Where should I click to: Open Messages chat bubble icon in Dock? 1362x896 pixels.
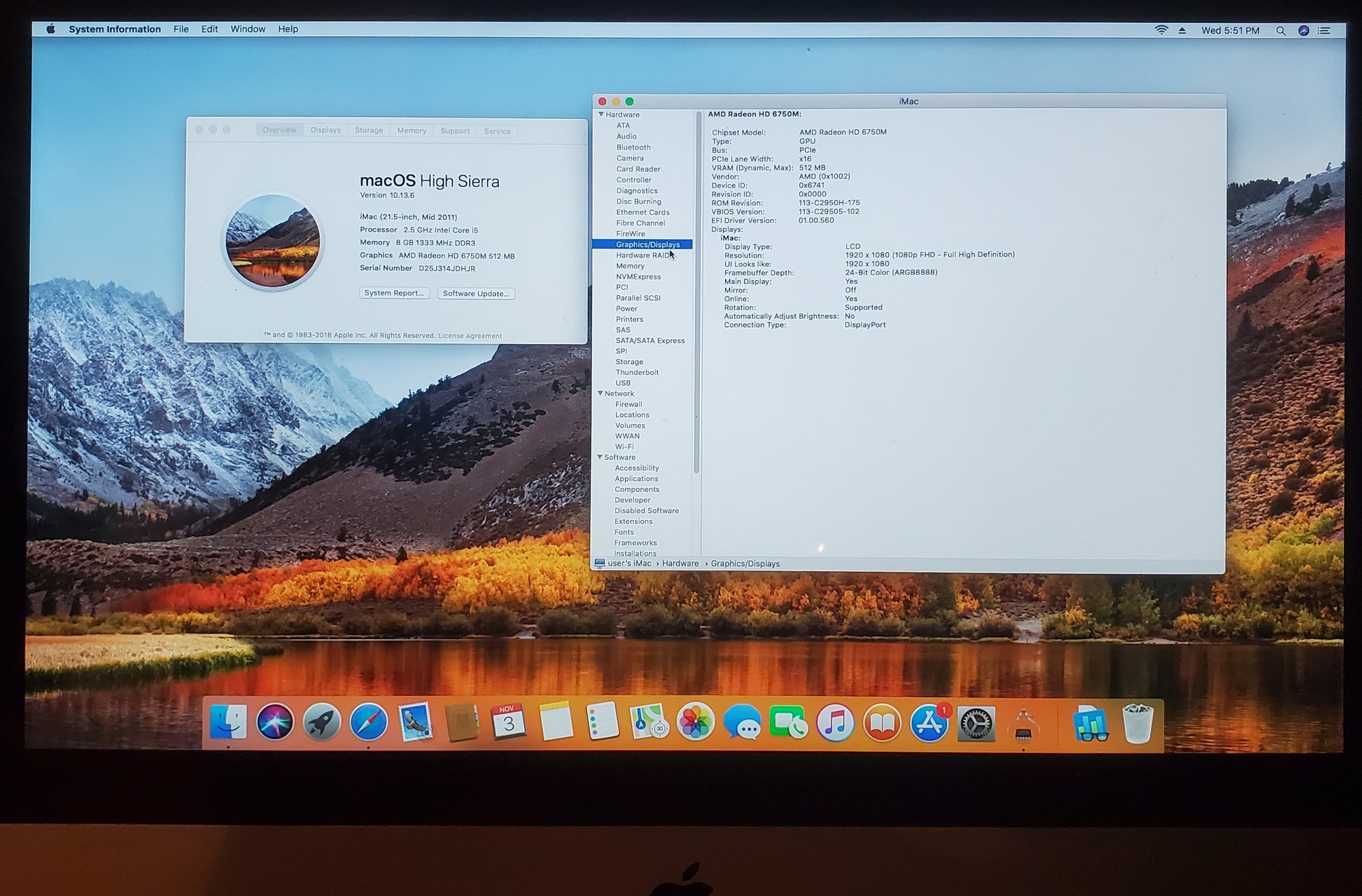point(743,723)
